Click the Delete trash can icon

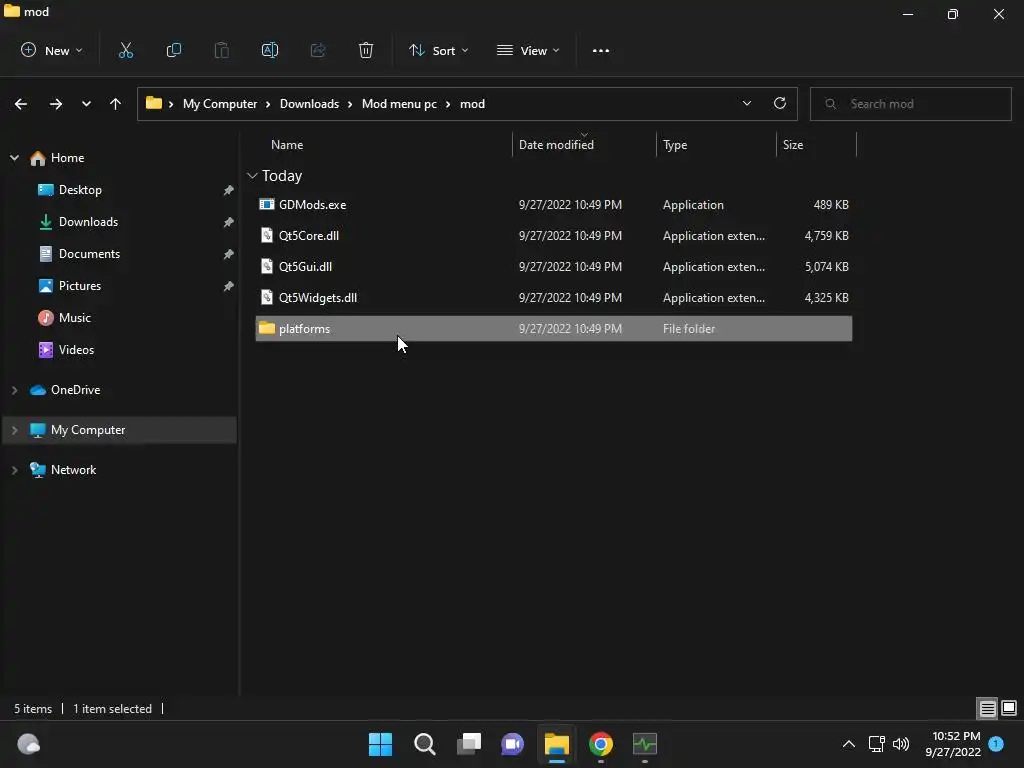click(x=366, y=50)
